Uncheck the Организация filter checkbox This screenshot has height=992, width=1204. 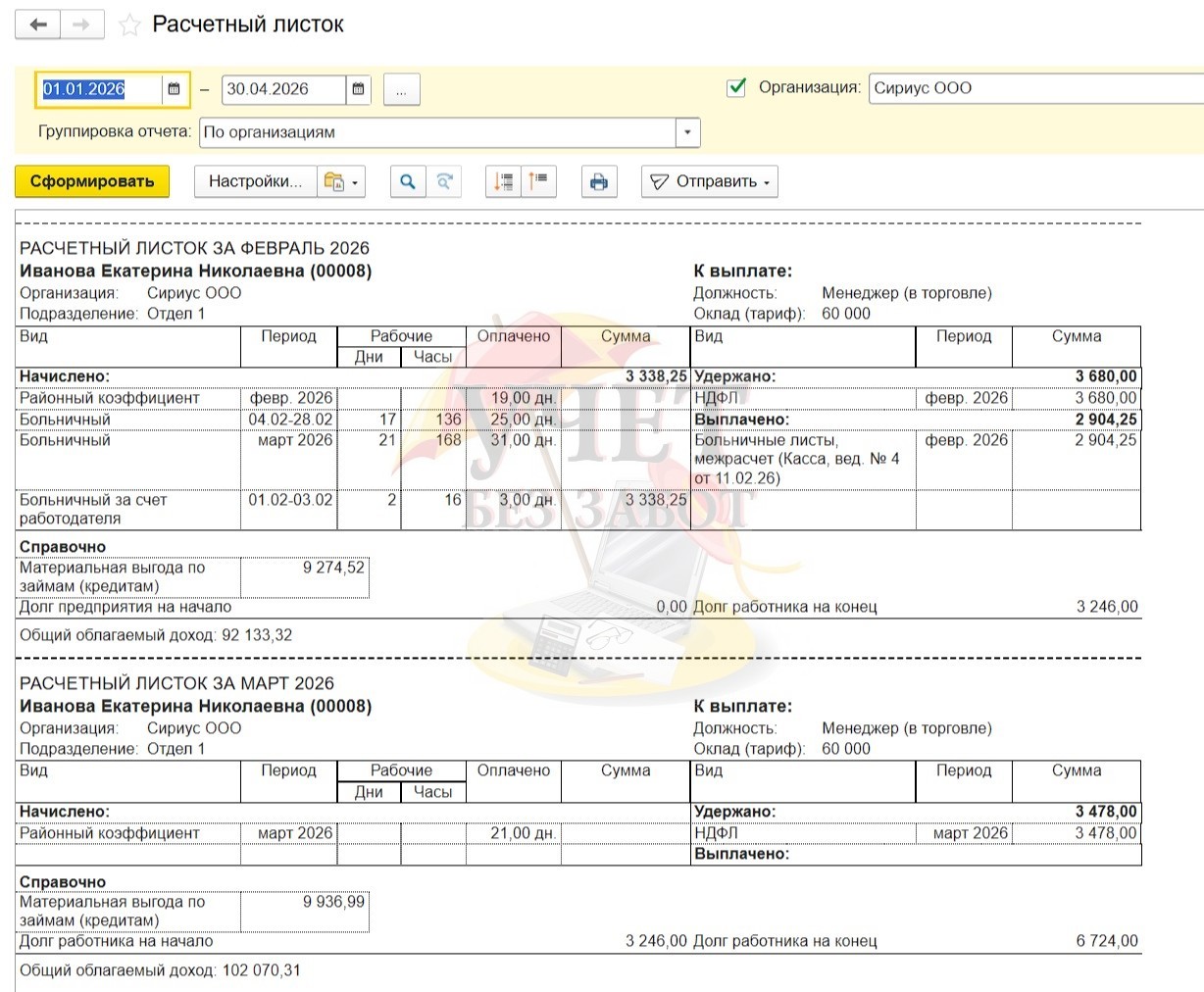click(x=736, y=88)
